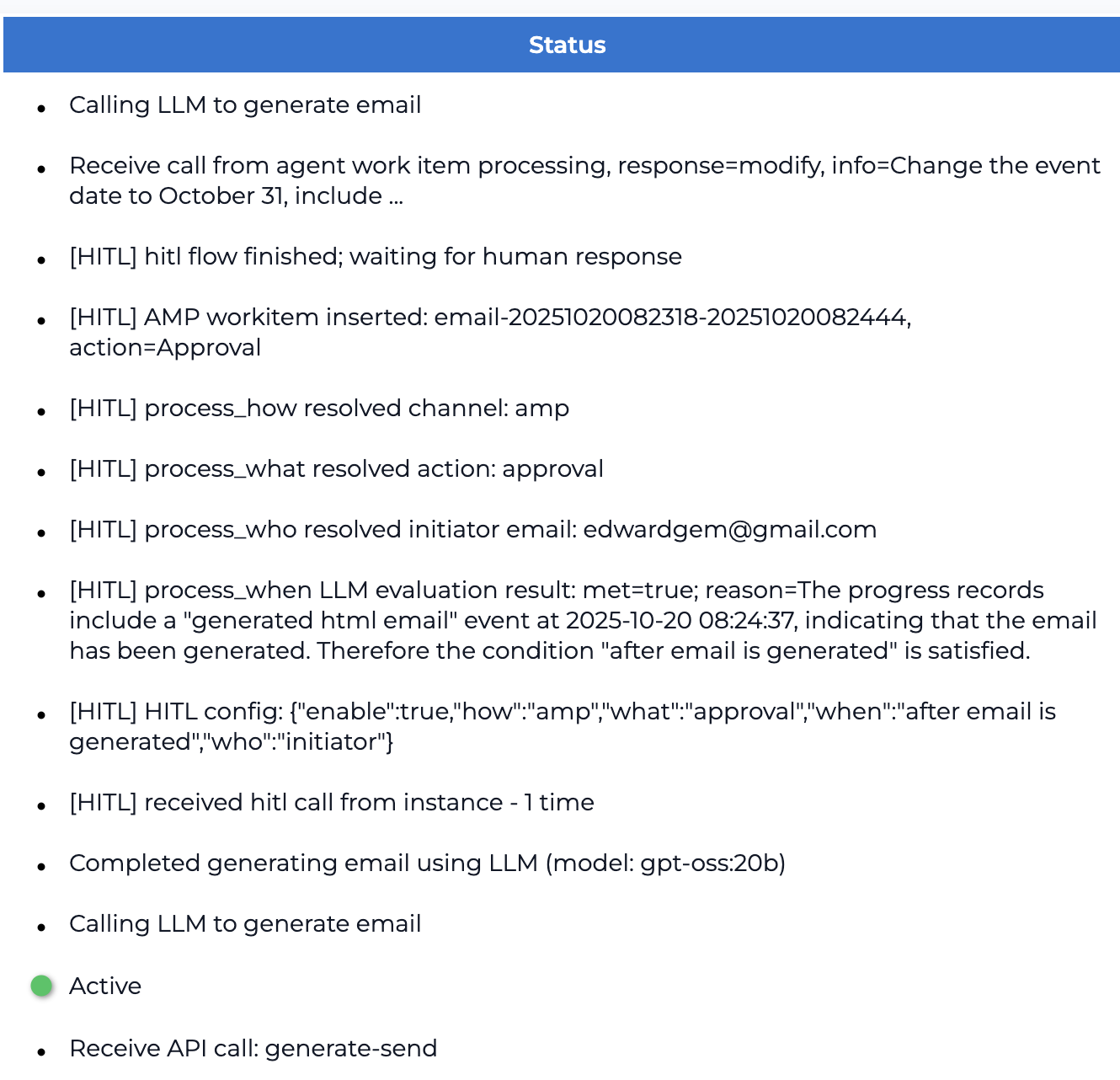
Task: Click the 'received hitl call from instance' entry
Action: 331,802
